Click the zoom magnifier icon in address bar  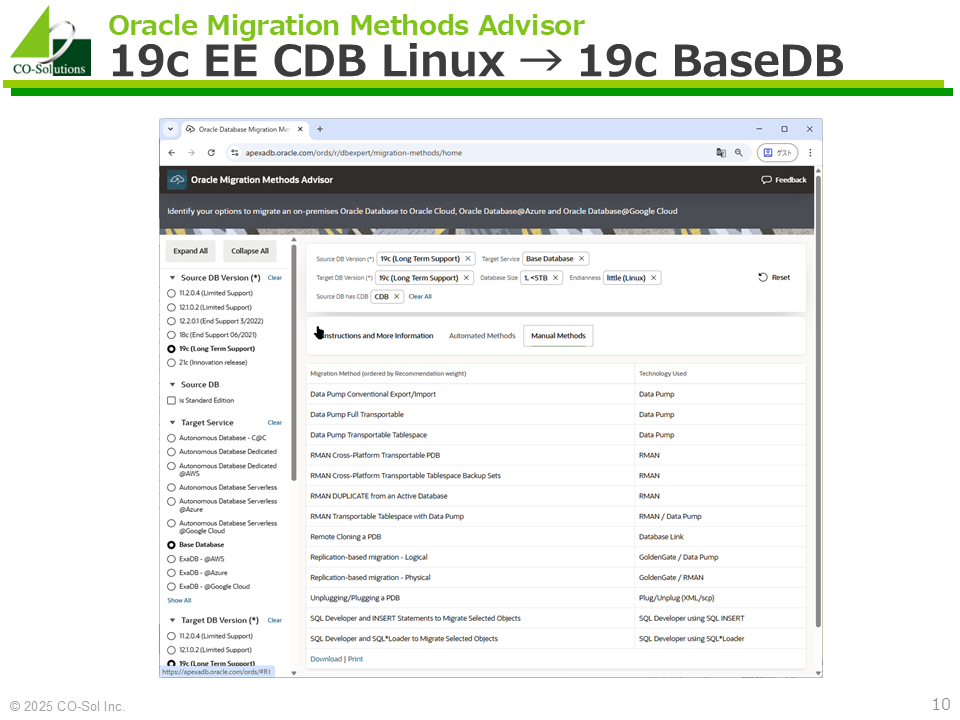739,152
